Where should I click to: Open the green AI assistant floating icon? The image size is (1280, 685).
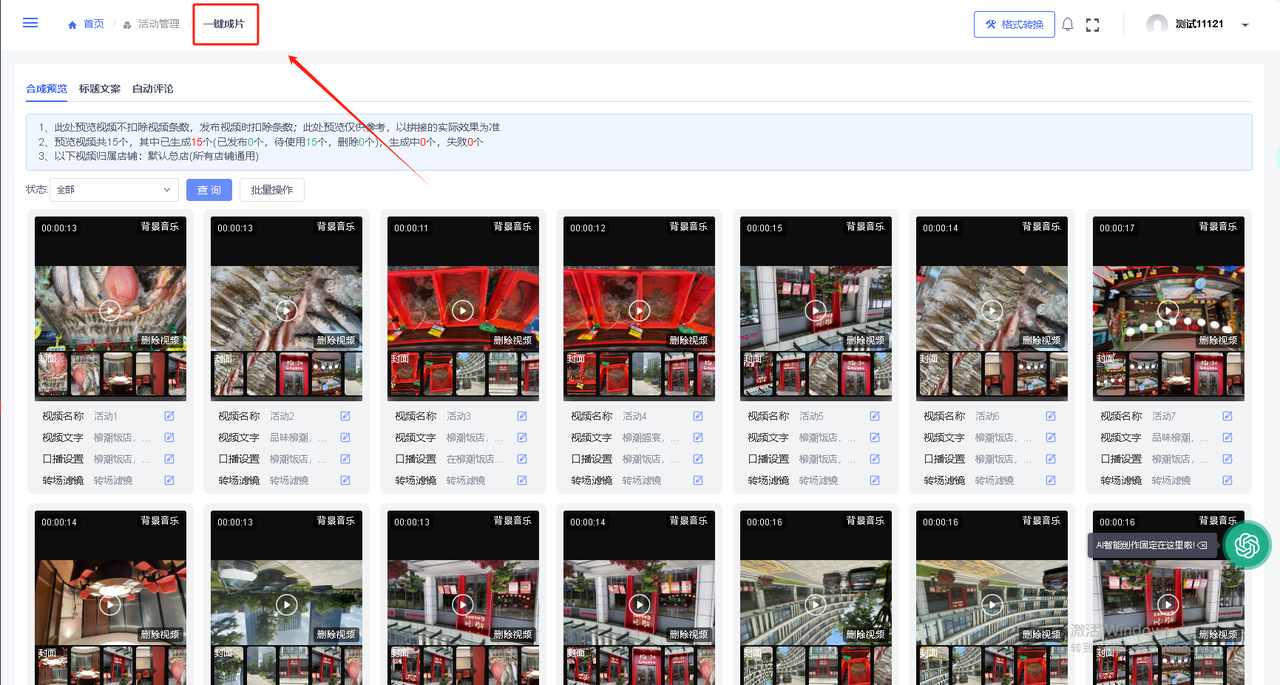1247,545
